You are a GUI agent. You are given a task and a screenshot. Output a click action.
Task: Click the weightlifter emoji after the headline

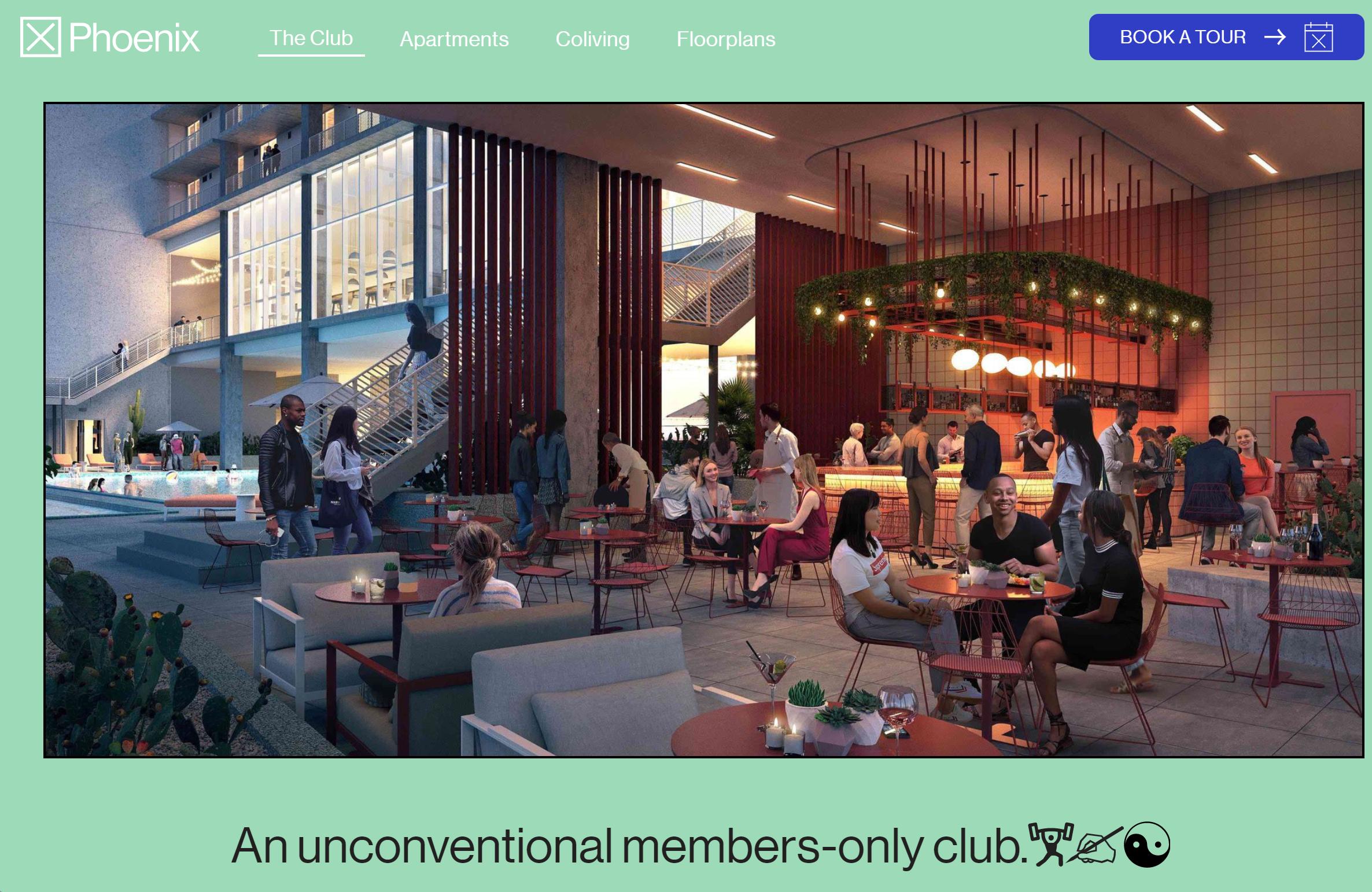point(1050,845)
